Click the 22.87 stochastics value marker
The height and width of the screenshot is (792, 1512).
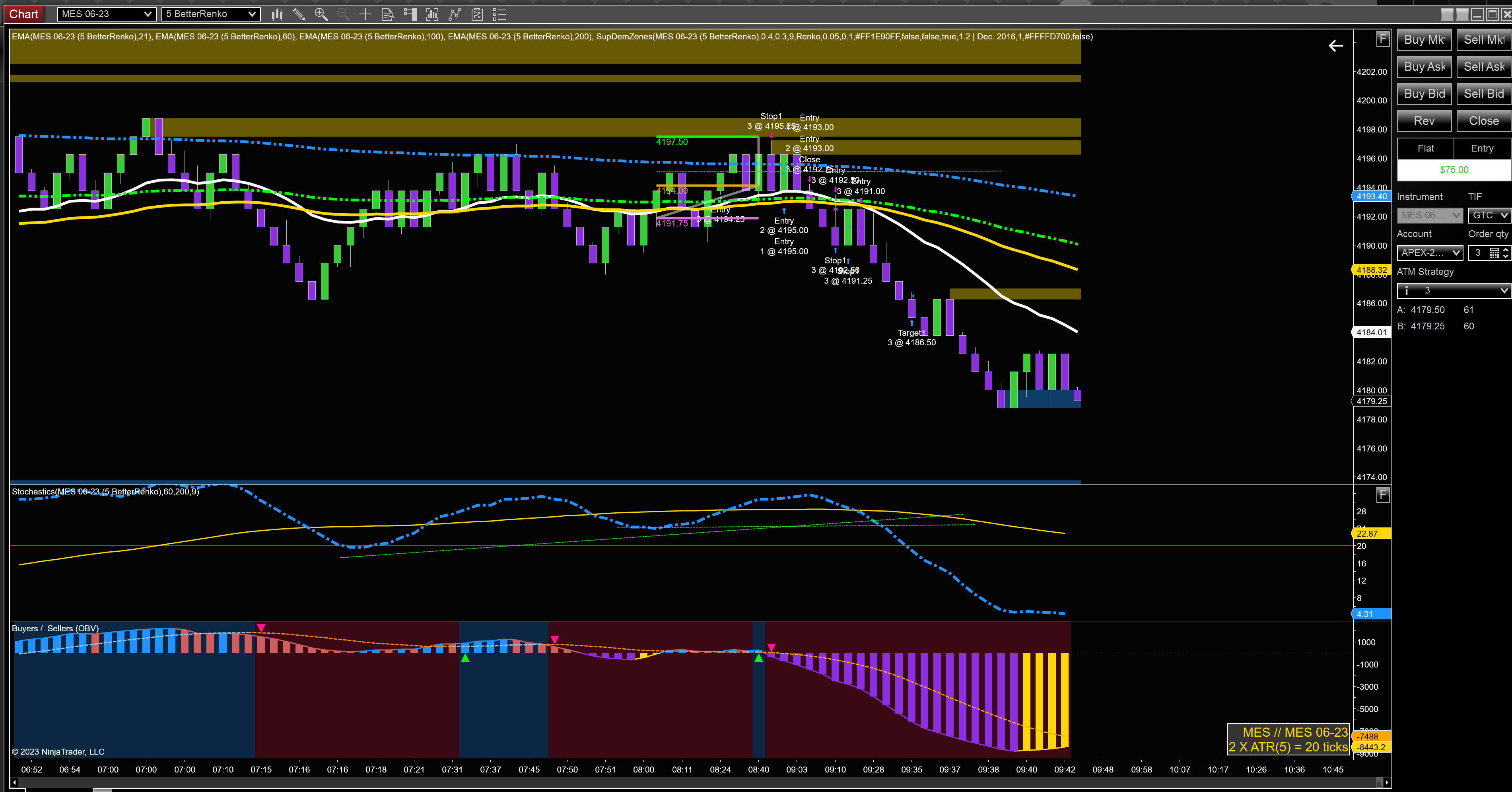coord(1371,534)
